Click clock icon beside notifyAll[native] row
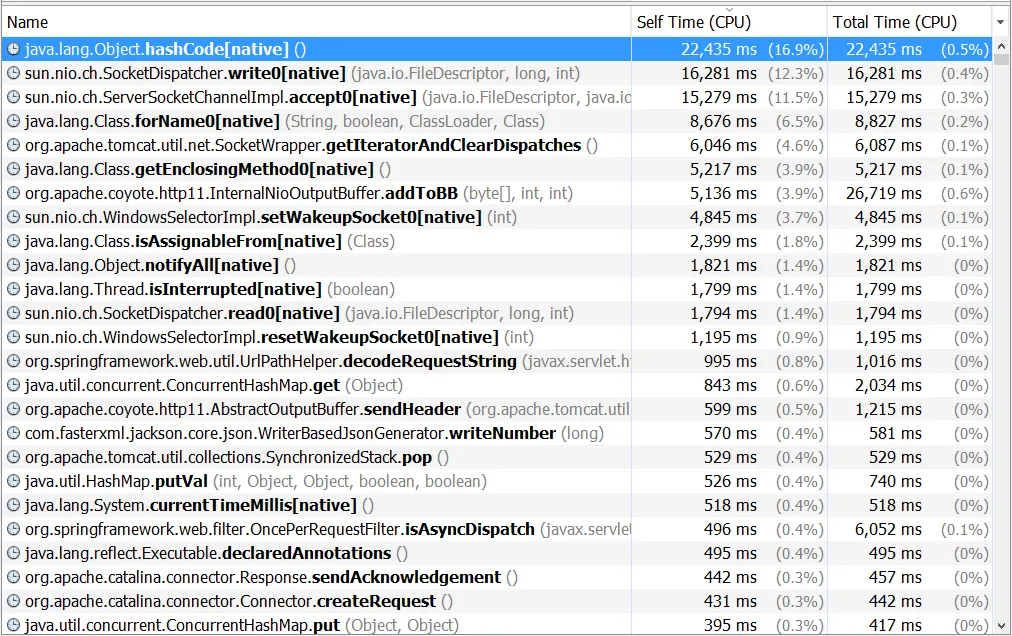1012x636 pixels. click(13, 265)
